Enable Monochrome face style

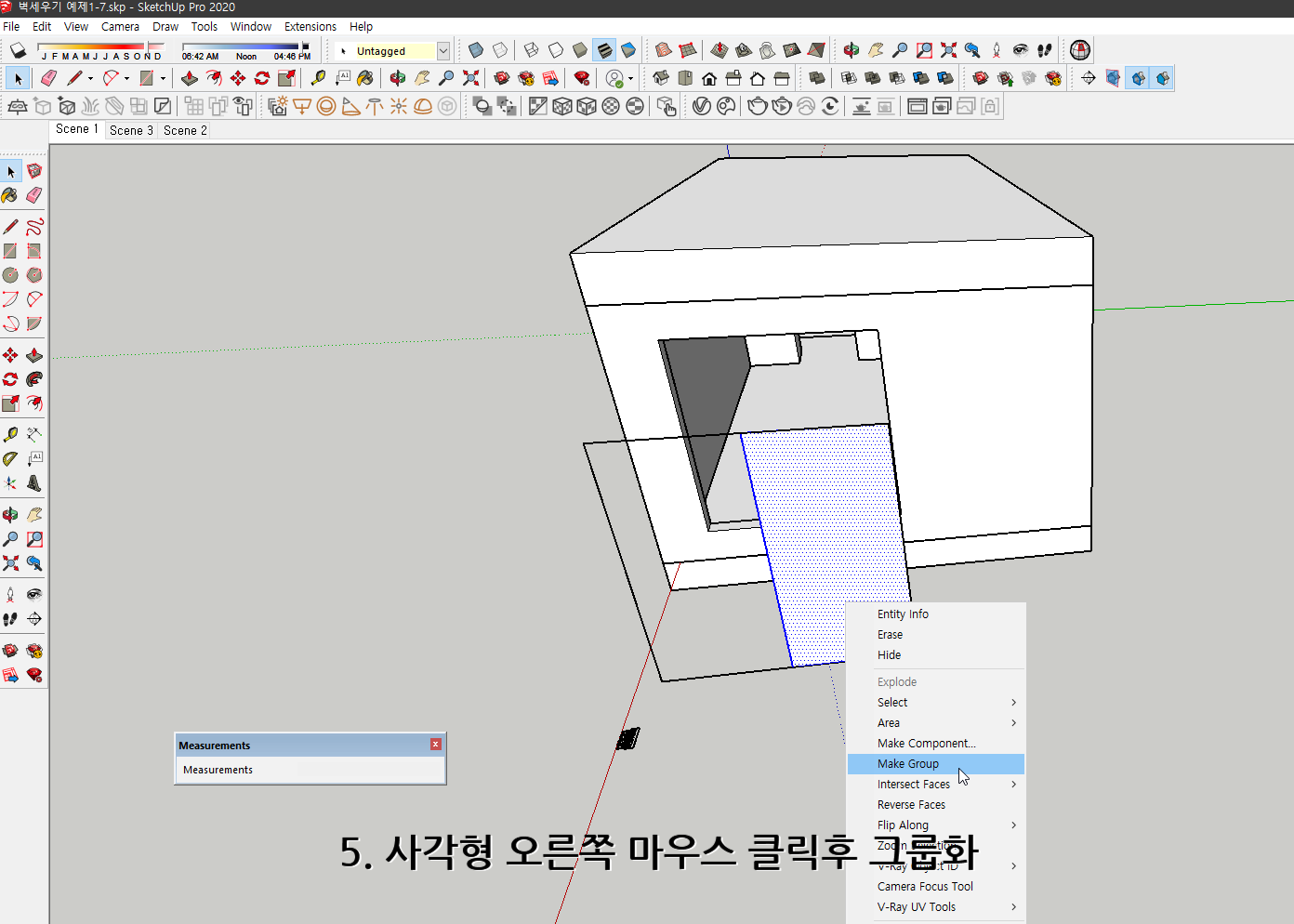pos(627,50)
